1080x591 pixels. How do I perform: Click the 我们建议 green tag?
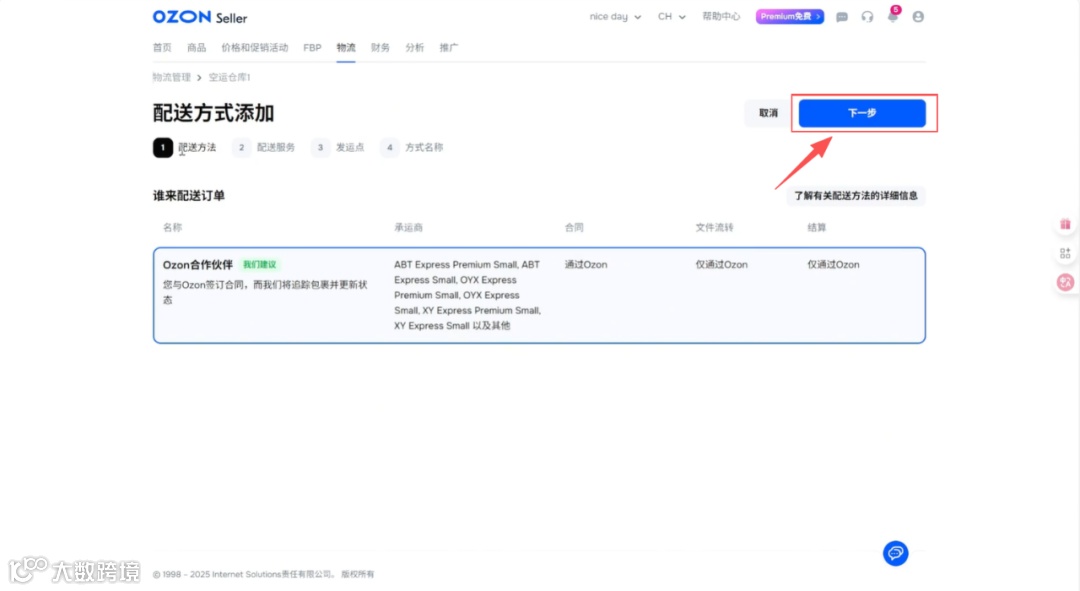[x=260, y=265]
